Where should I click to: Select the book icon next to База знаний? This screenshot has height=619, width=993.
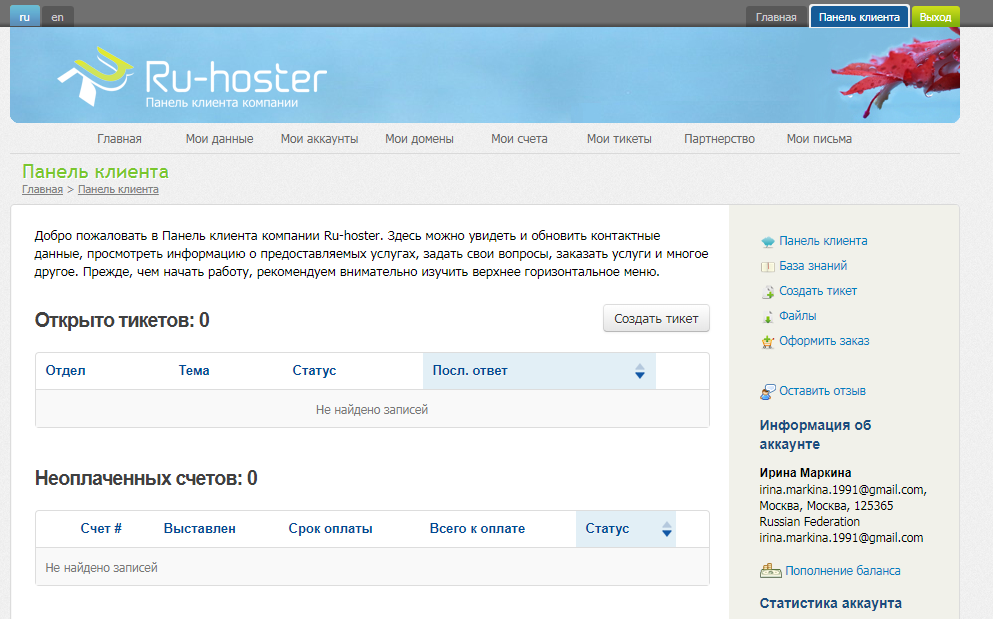pos(765,266)
